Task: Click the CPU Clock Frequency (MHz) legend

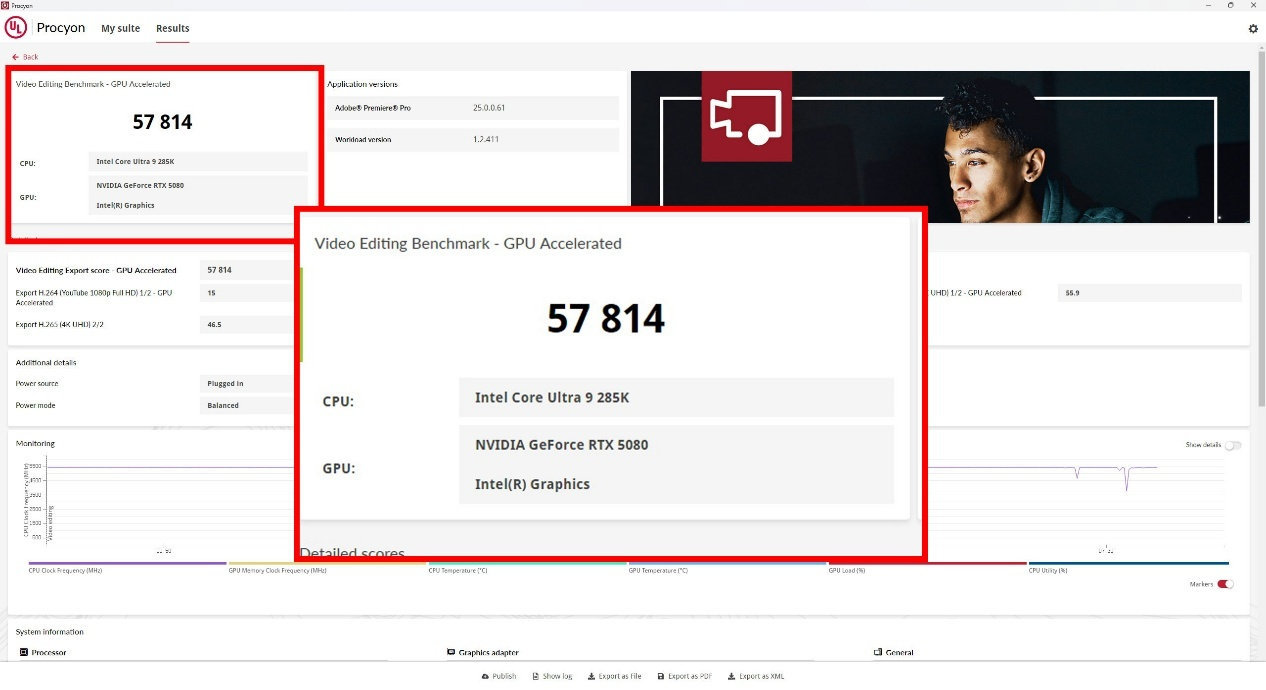Action: (x=65, y=570)
